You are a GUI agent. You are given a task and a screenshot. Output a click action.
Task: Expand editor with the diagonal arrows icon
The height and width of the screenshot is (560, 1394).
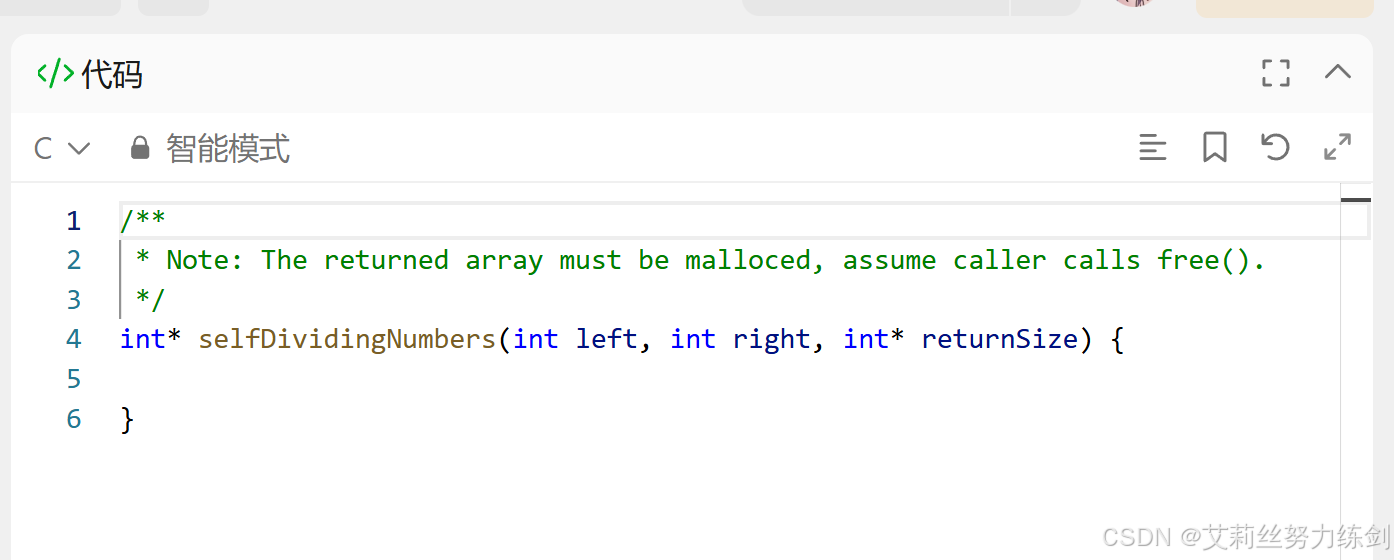coord(1337,147)
